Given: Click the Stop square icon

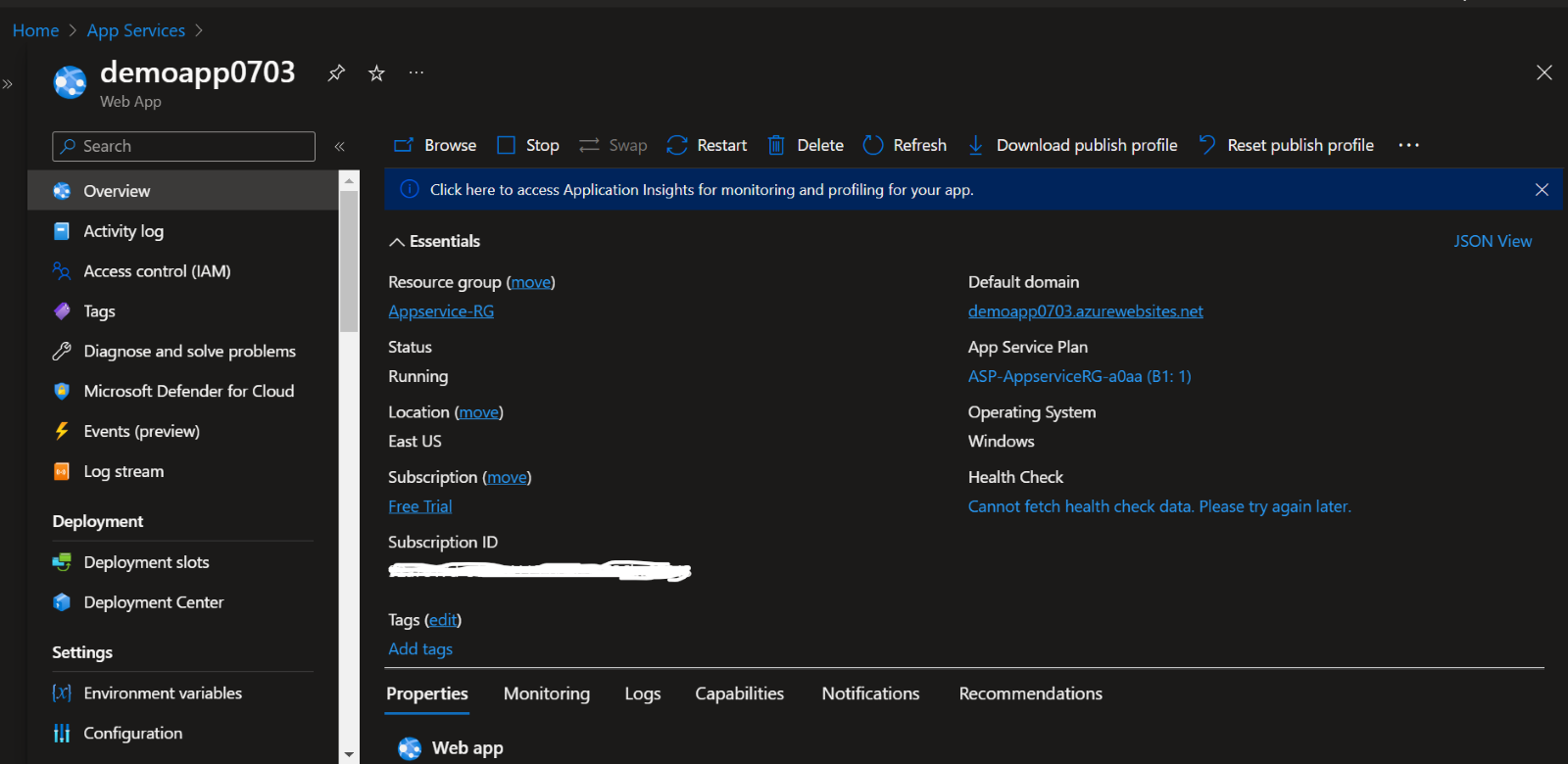Looking at the screenshot, I should (506, 145).
